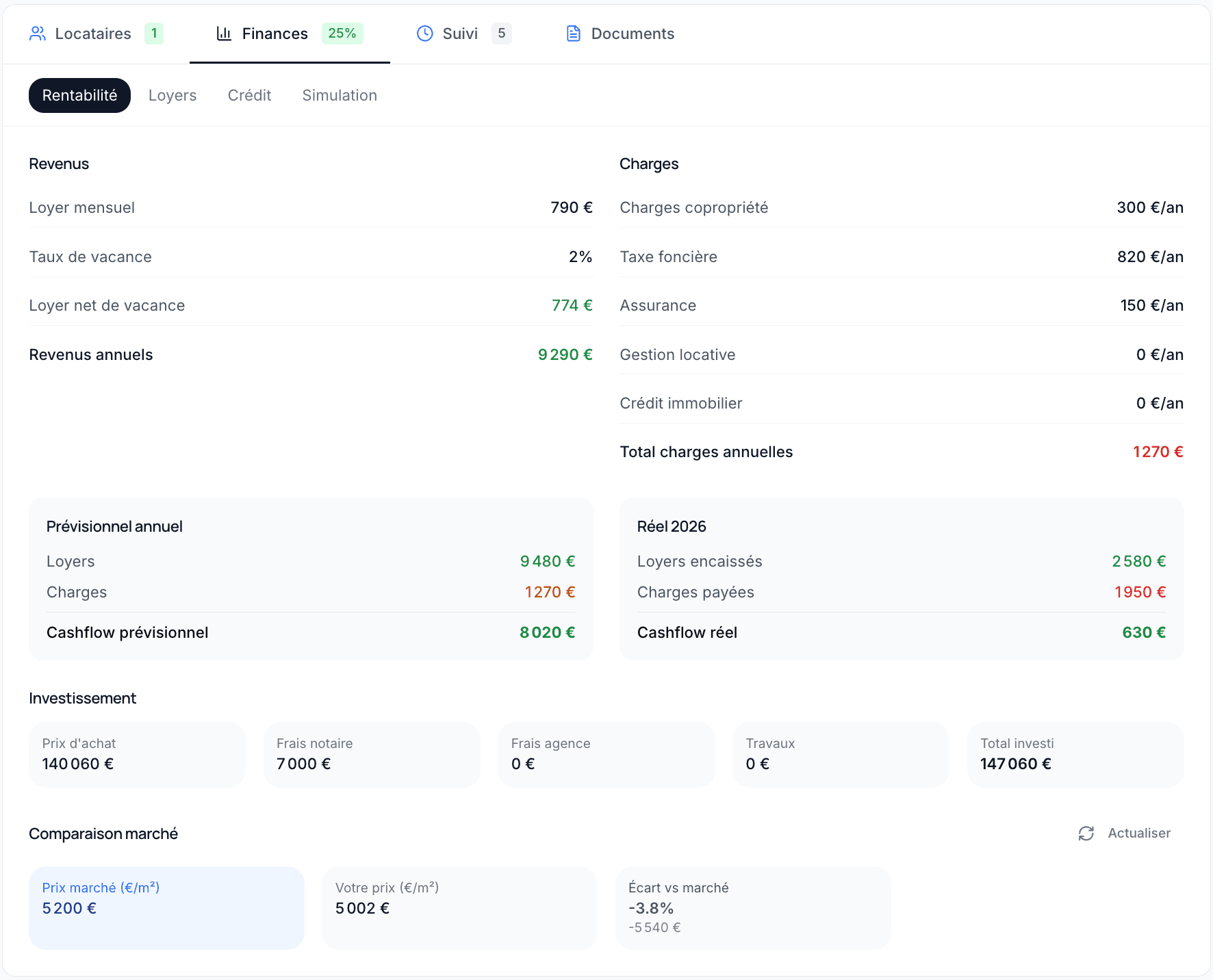Click the refresh icon next to Actualiser
This screenshot has width=1213, height=980.
click(1087, 834)
